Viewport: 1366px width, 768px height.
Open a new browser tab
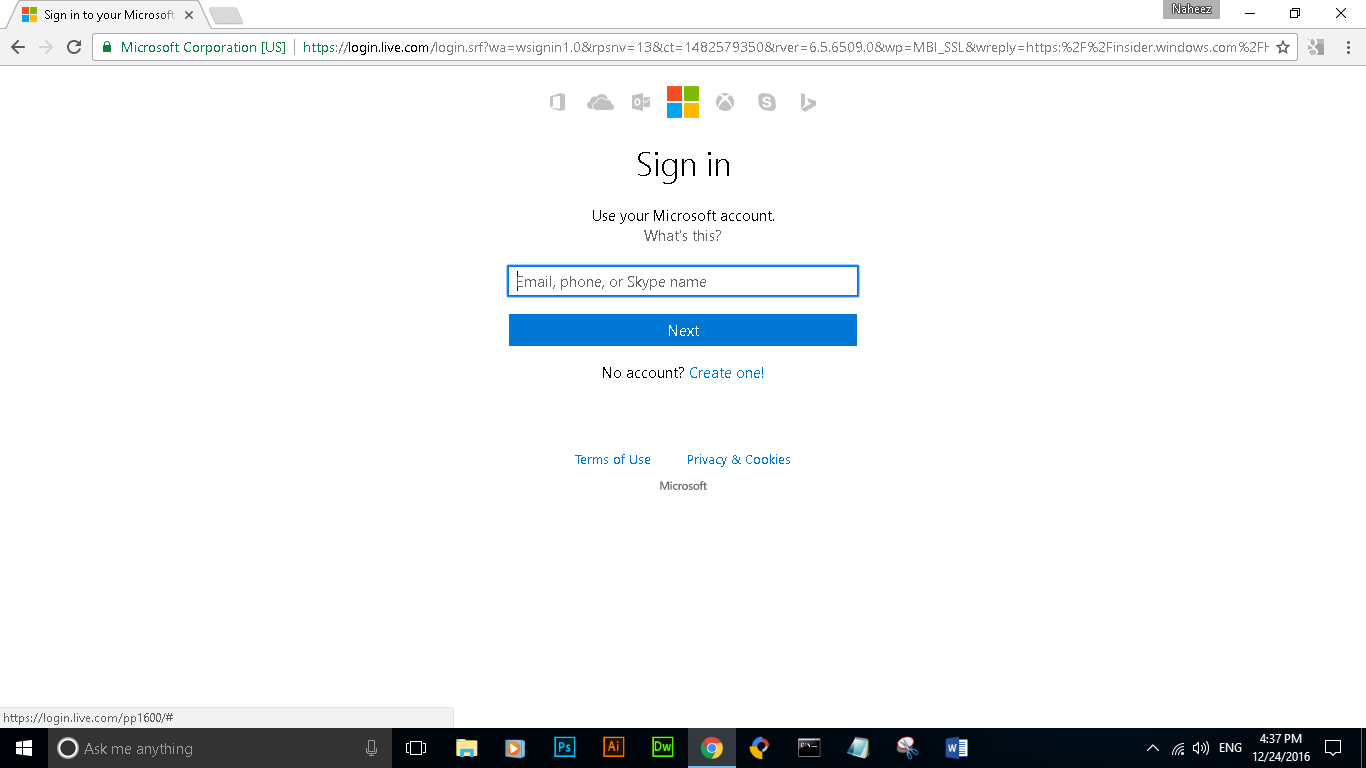226,15
